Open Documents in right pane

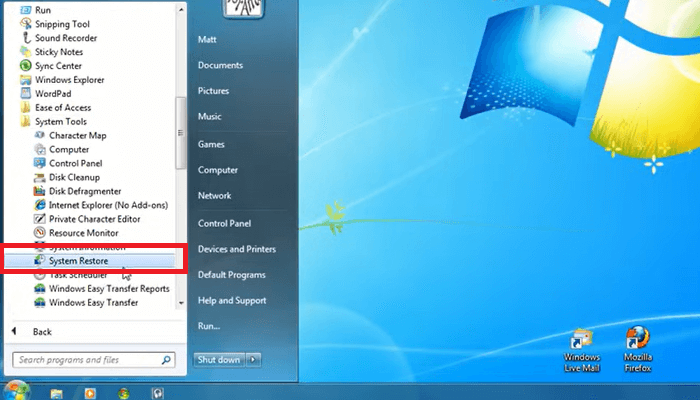pos(221,65)
